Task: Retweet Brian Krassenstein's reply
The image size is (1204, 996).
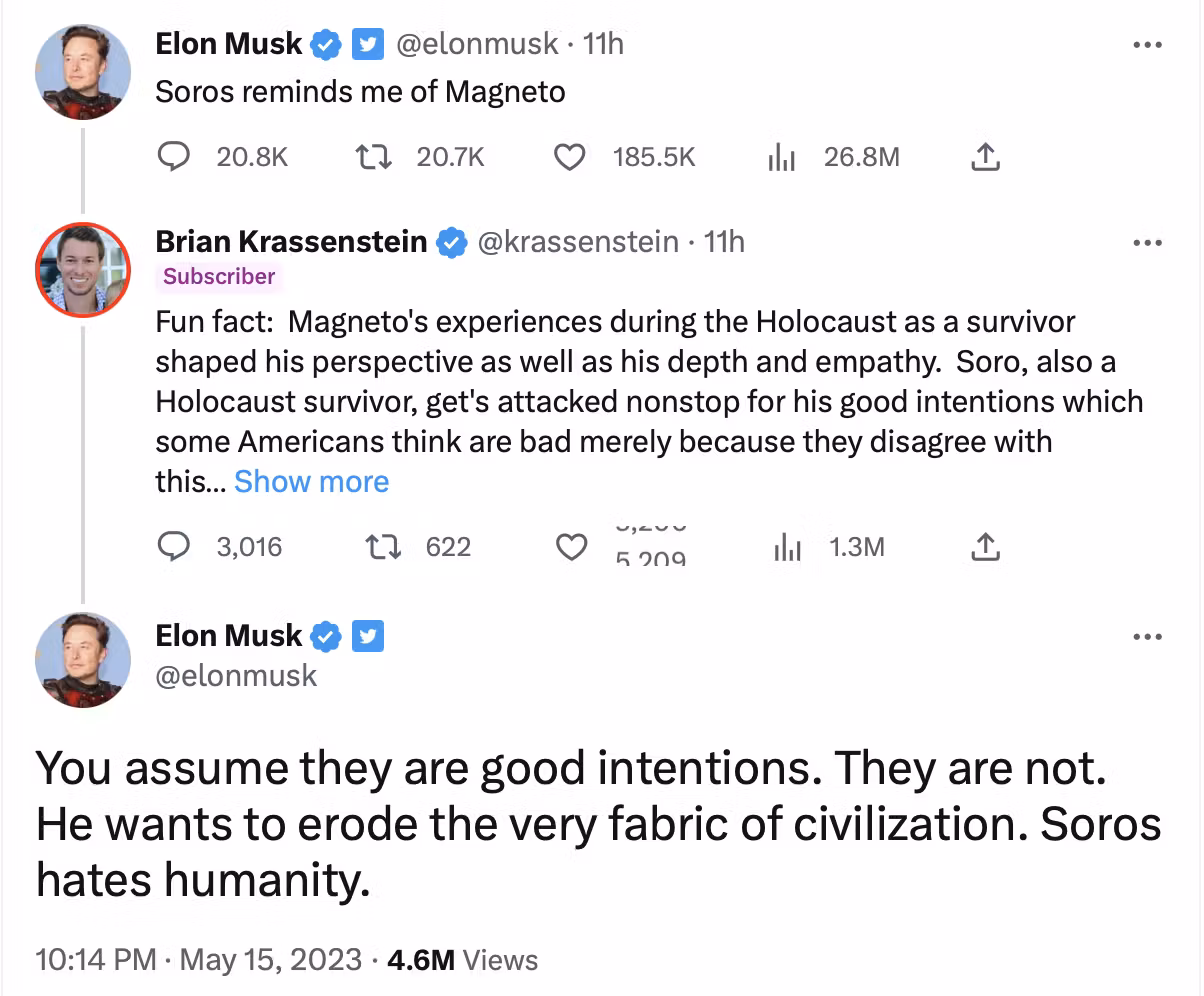Action: [380, 547]
